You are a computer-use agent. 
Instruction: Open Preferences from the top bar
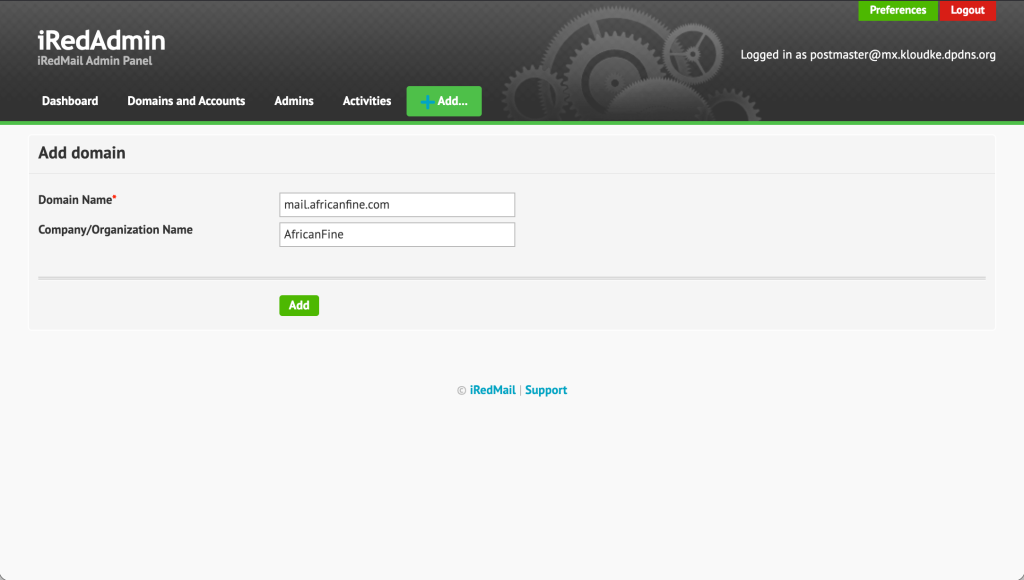tap(897, 10)
